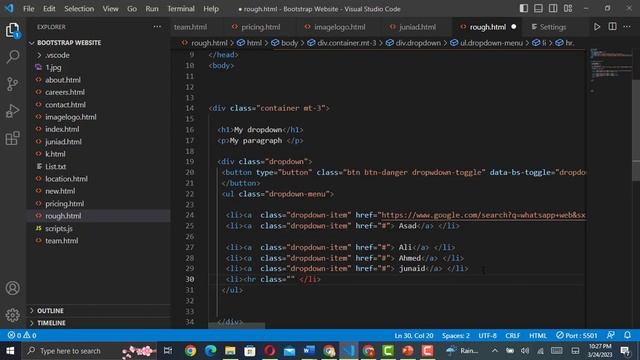Click errors and warnings status indicator
640x360 pixels.
coord(22,335)
